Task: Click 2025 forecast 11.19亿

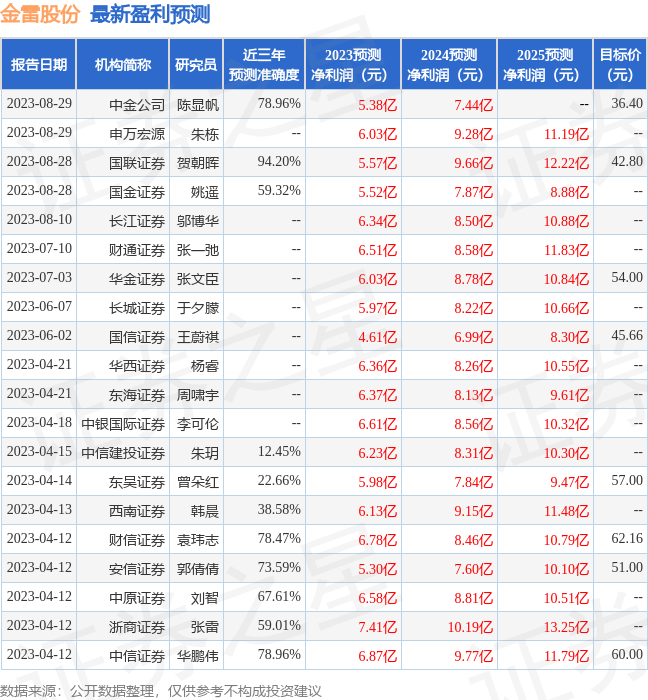Action: [566, 134]
